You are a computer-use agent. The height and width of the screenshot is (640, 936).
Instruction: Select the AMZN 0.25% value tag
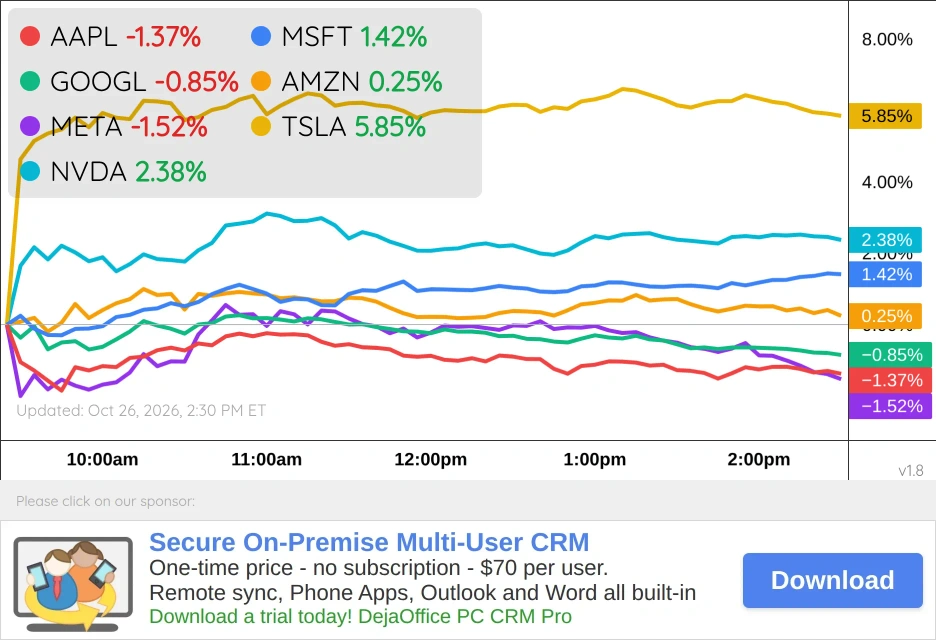pos(886,316)
